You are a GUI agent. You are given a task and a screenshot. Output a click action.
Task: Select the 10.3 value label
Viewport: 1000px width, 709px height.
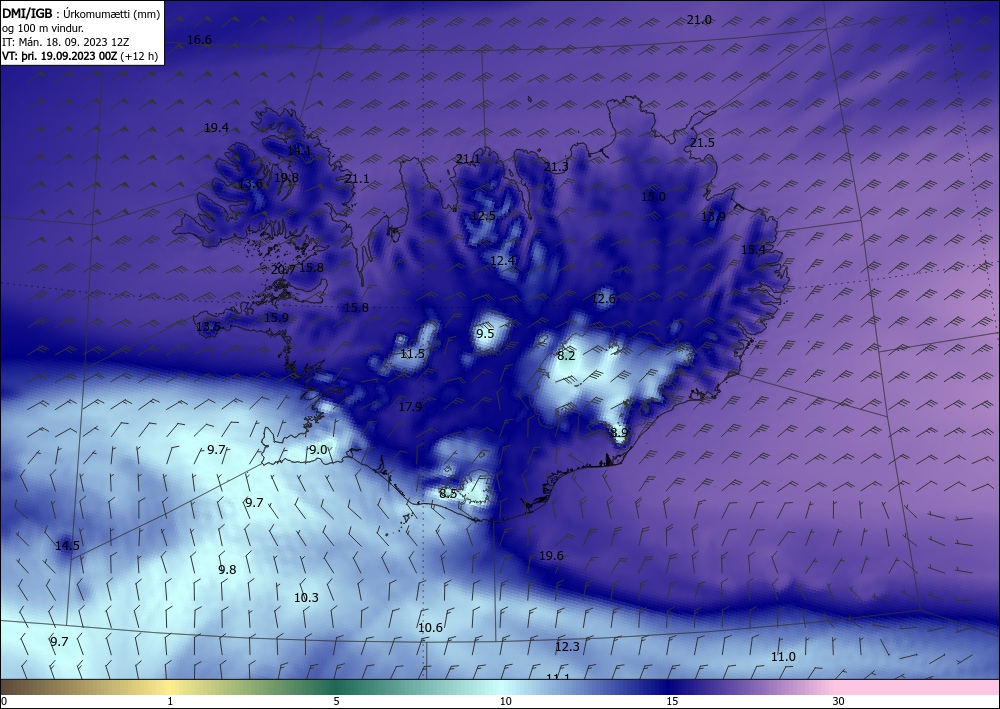click(x=306, y=598)
